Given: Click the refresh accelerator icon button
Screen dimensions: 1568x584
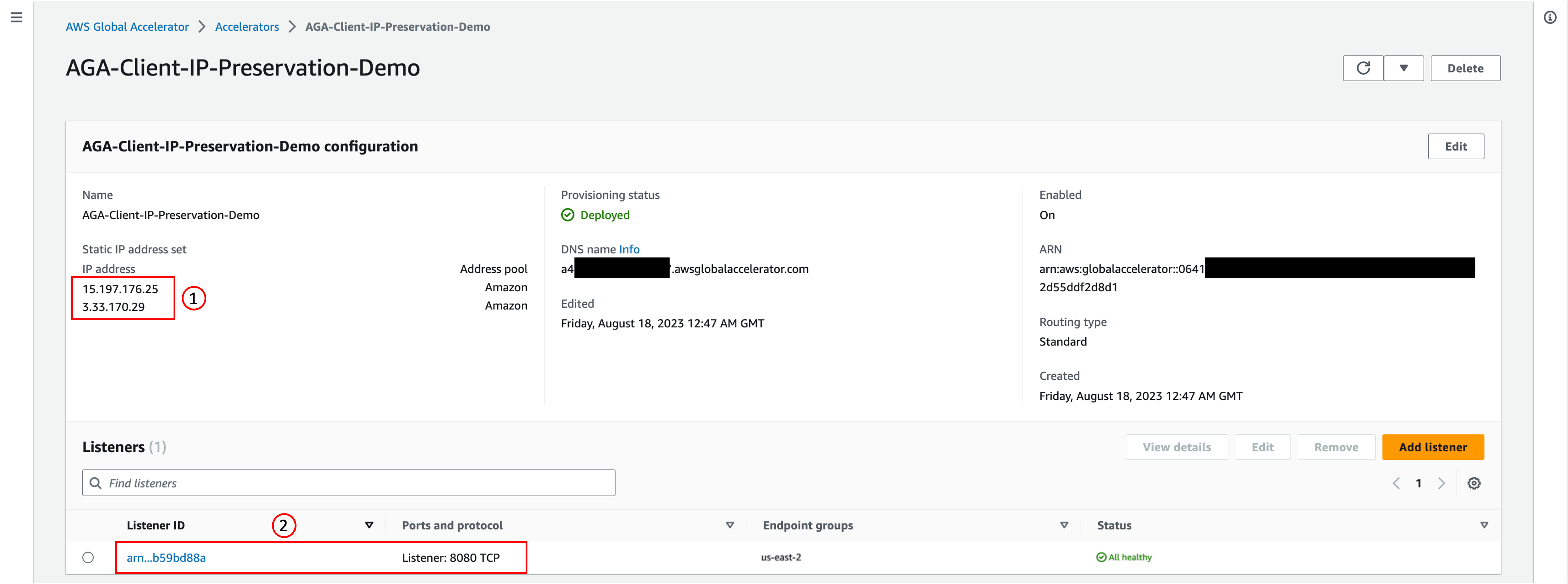Looking at the screenshot, I should [1363, 68].
